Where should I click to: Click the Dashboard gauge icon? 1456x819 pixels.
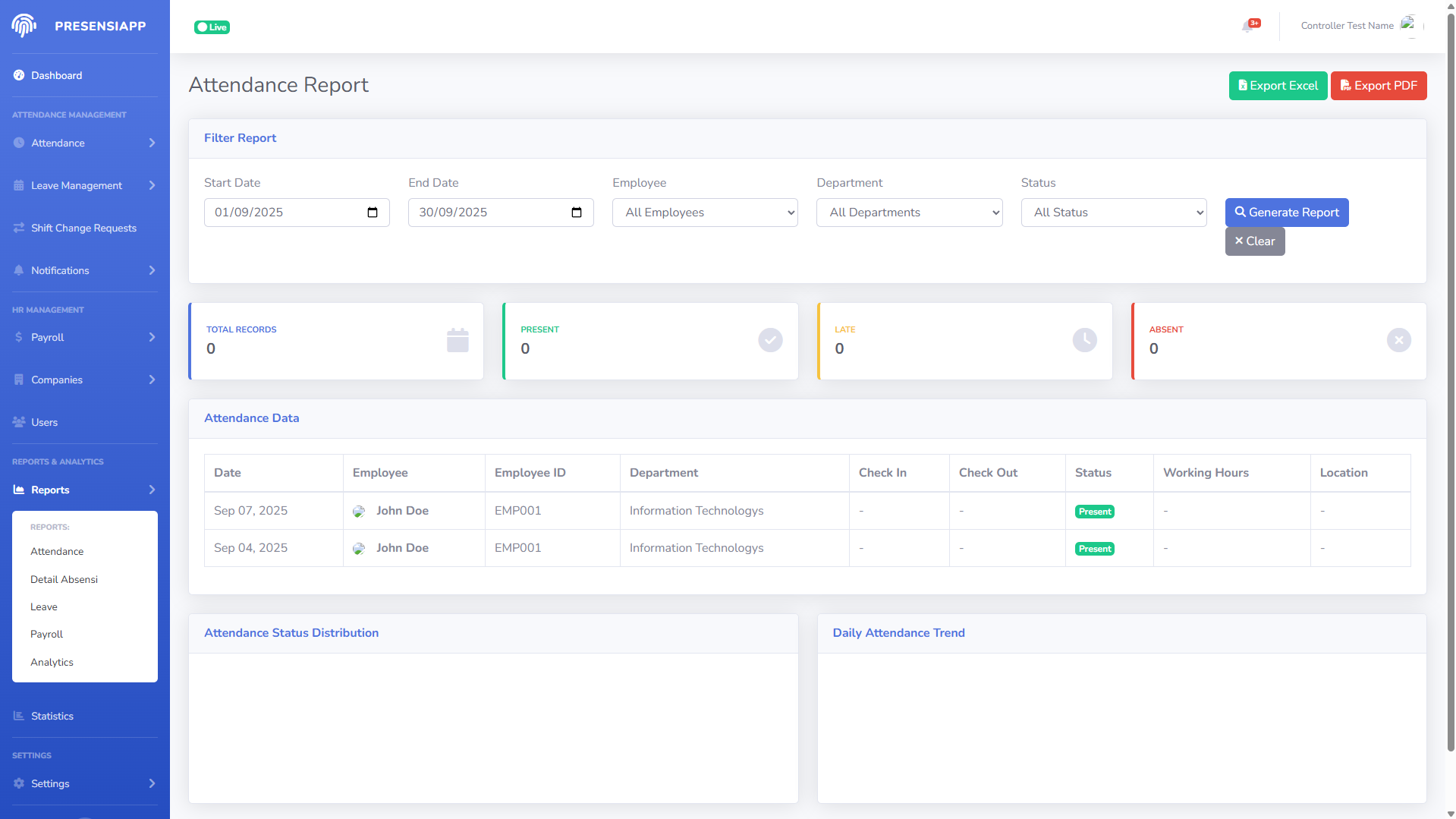click(x=19, y=75)
